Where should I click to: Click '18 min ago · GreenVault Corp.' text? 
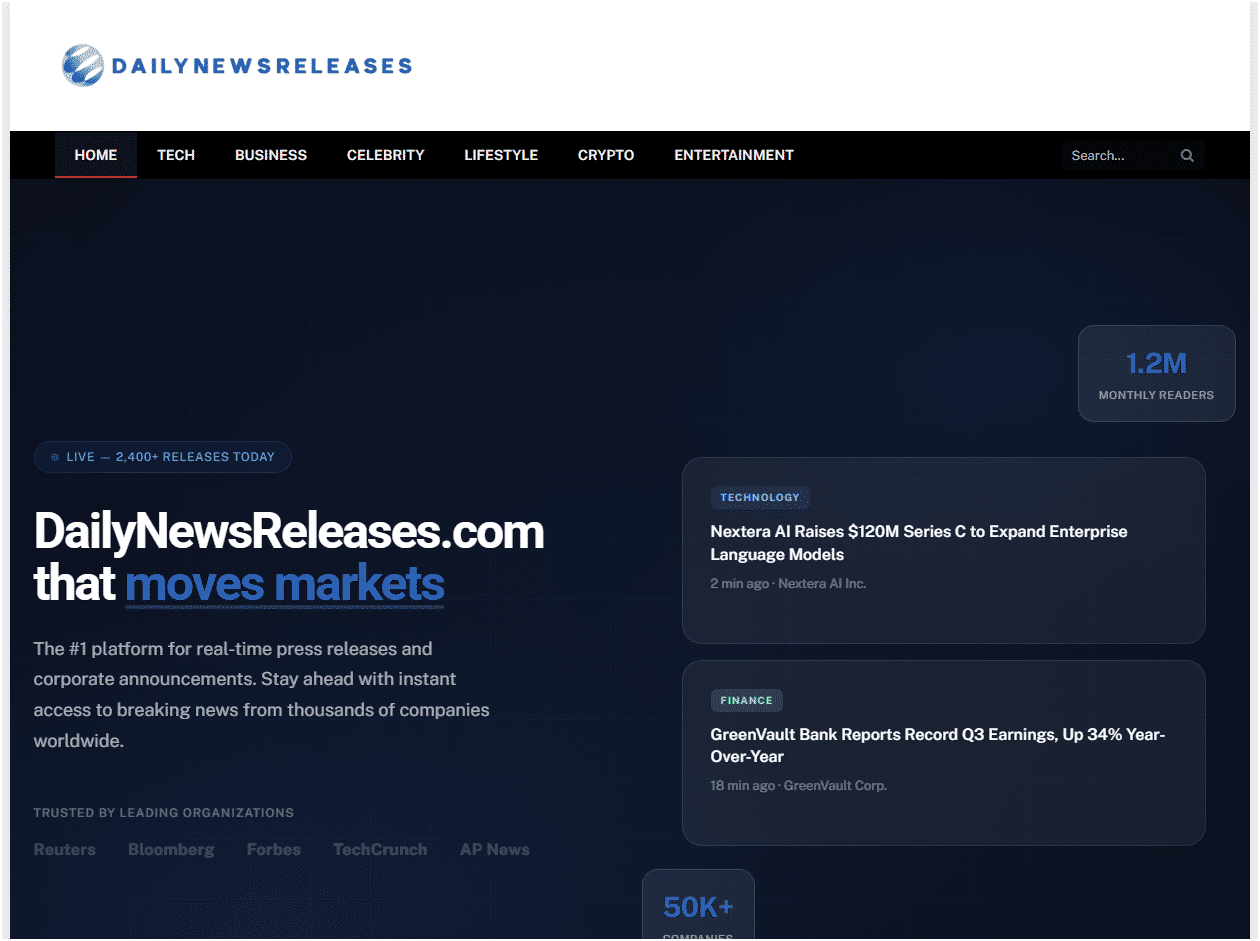pos(799,785)
